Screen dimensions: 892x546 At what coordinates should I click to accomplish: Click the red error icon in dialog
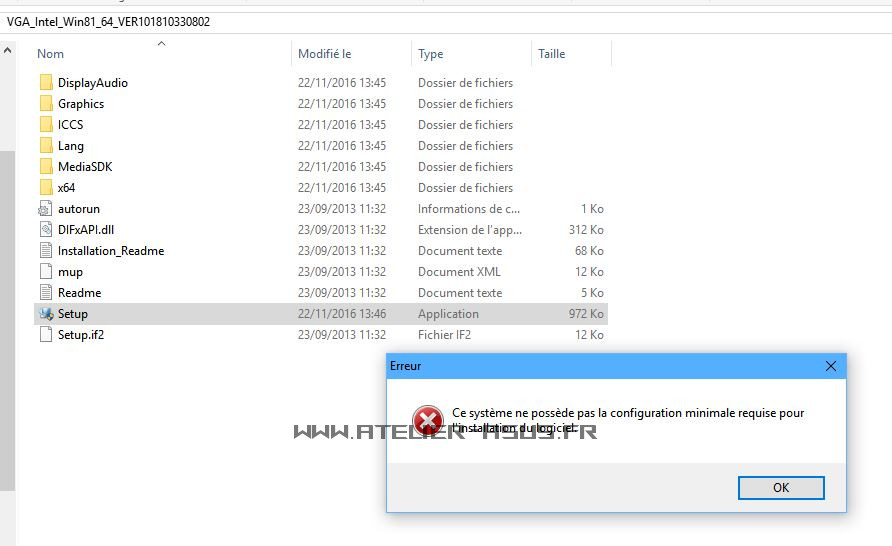point(427,420)
